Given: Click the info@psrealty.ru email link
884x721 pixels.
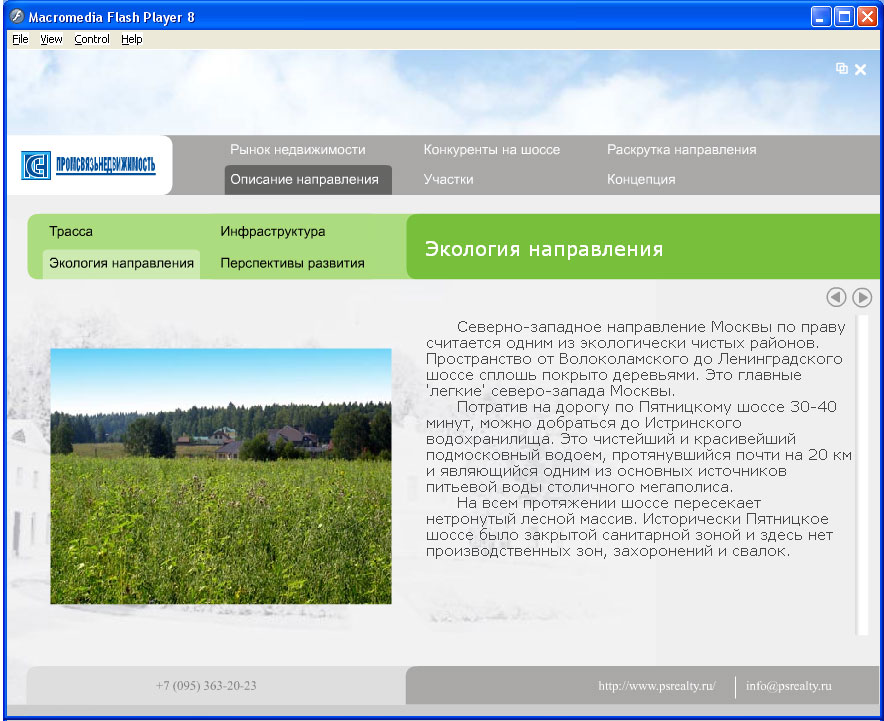Looking at the screenshot, I should tap(789, 686).
